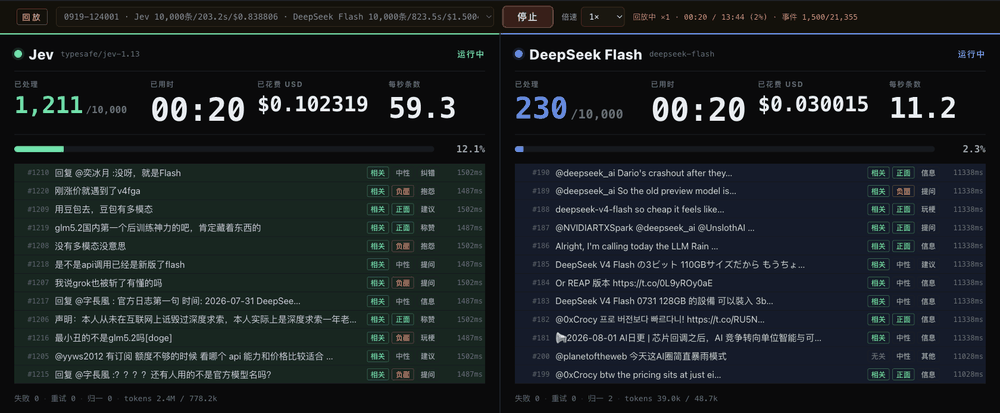Click the 停止 button

[x=527, y=17]
